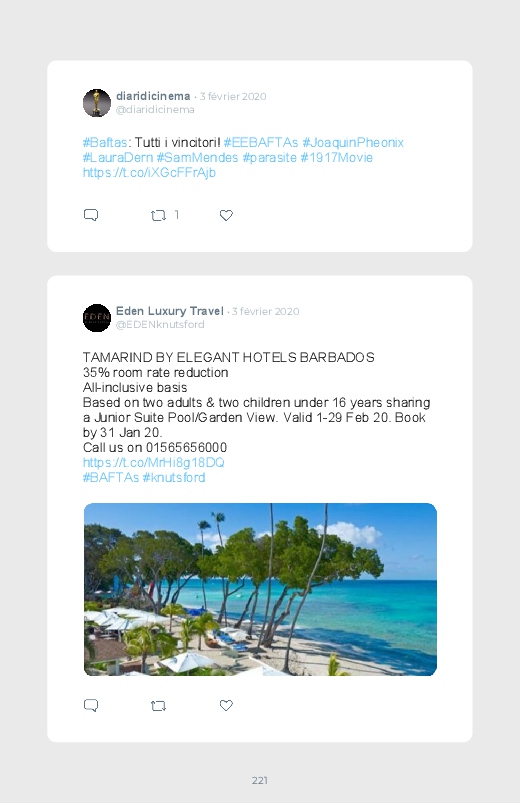The image size is (520, 803).
Task: Open the #SamMendes hashtag
Action: coord(197,157)
